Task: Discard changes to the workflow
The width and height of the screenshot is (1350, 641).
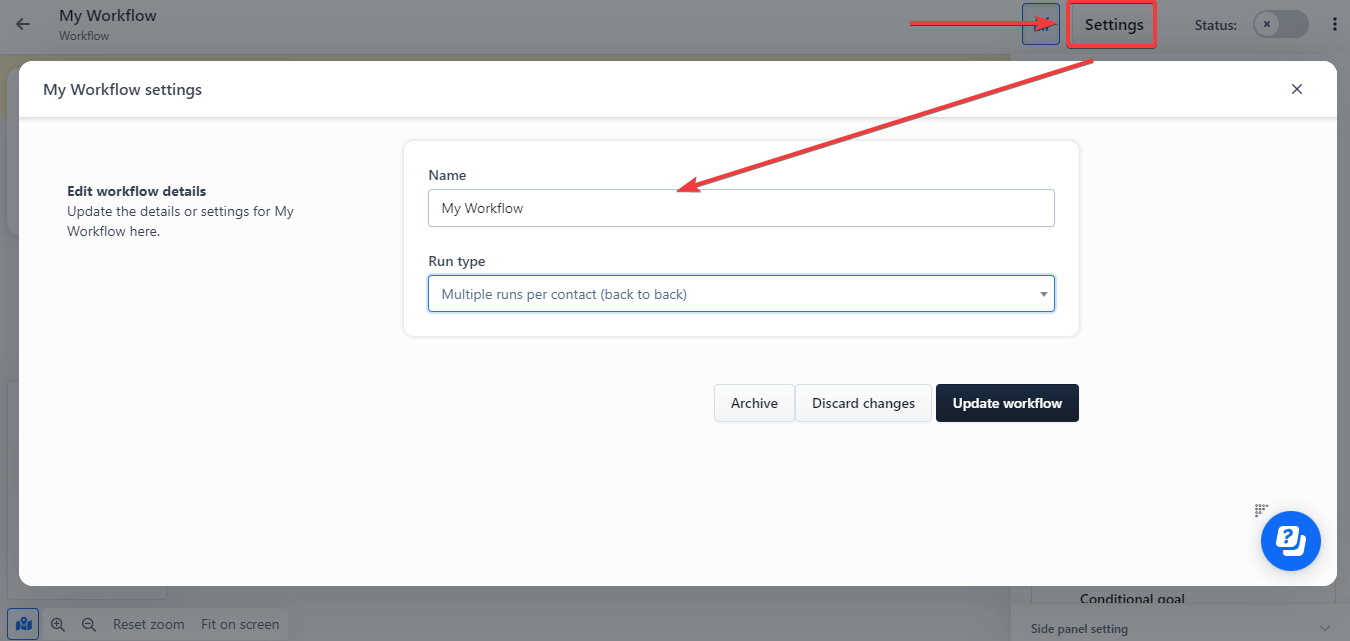Action: (x=862, y=402)
